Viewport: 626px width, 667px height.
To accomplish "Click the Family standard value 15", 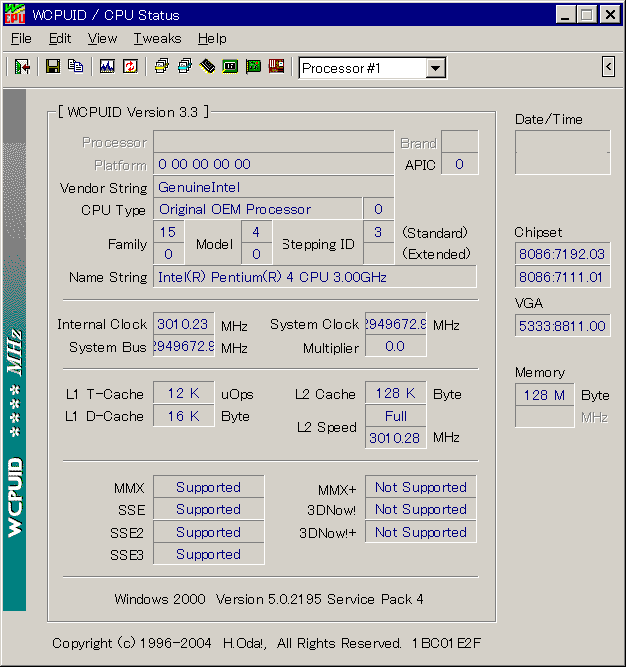I will [168, 232].
